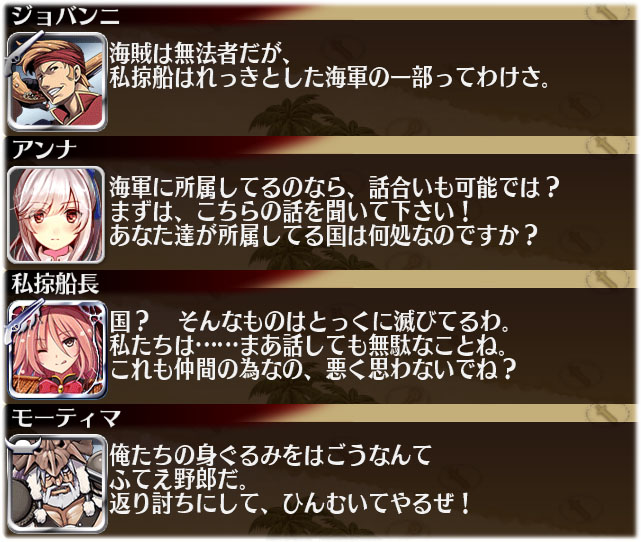
Task: Click Anna's white-haired portrait icon
Action: click(56, 215)
